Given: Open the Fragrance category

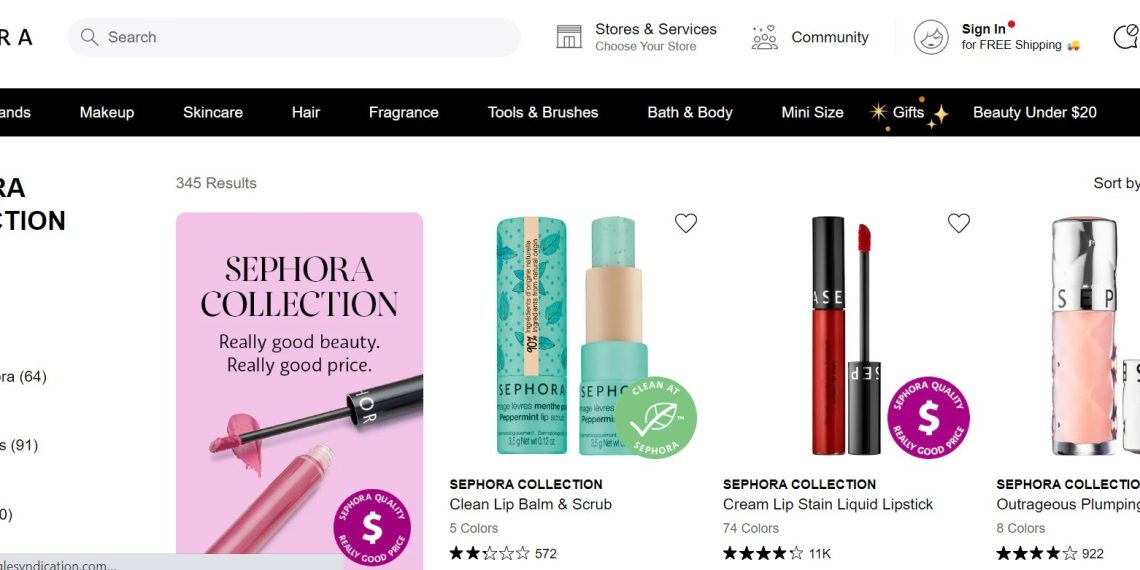Looking at the screenshot, I should pyautogui.click(x=403, y=112).
